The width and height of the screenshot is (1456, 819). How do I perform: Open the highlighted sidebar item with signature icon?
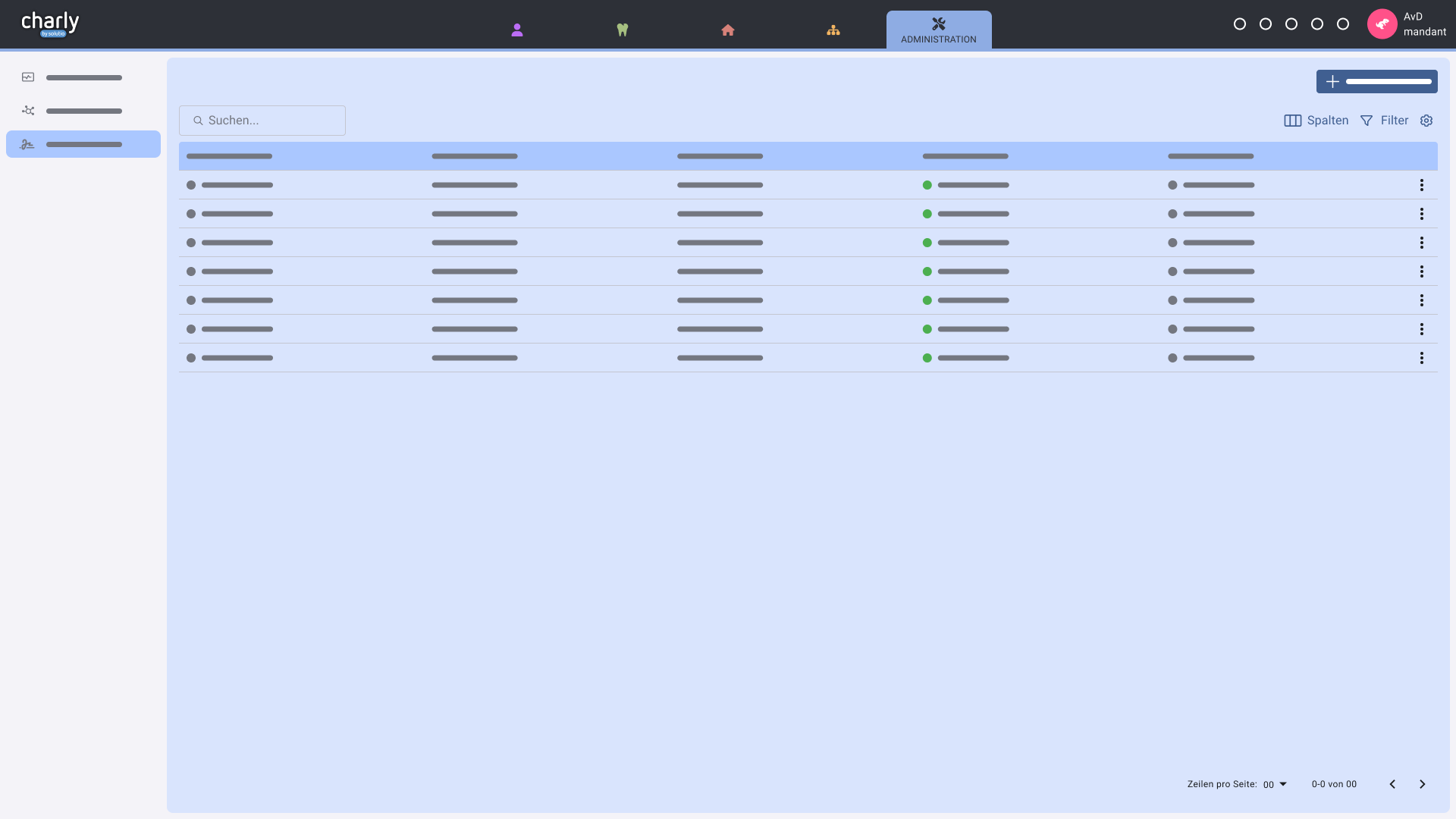click(x=83, y=144)
